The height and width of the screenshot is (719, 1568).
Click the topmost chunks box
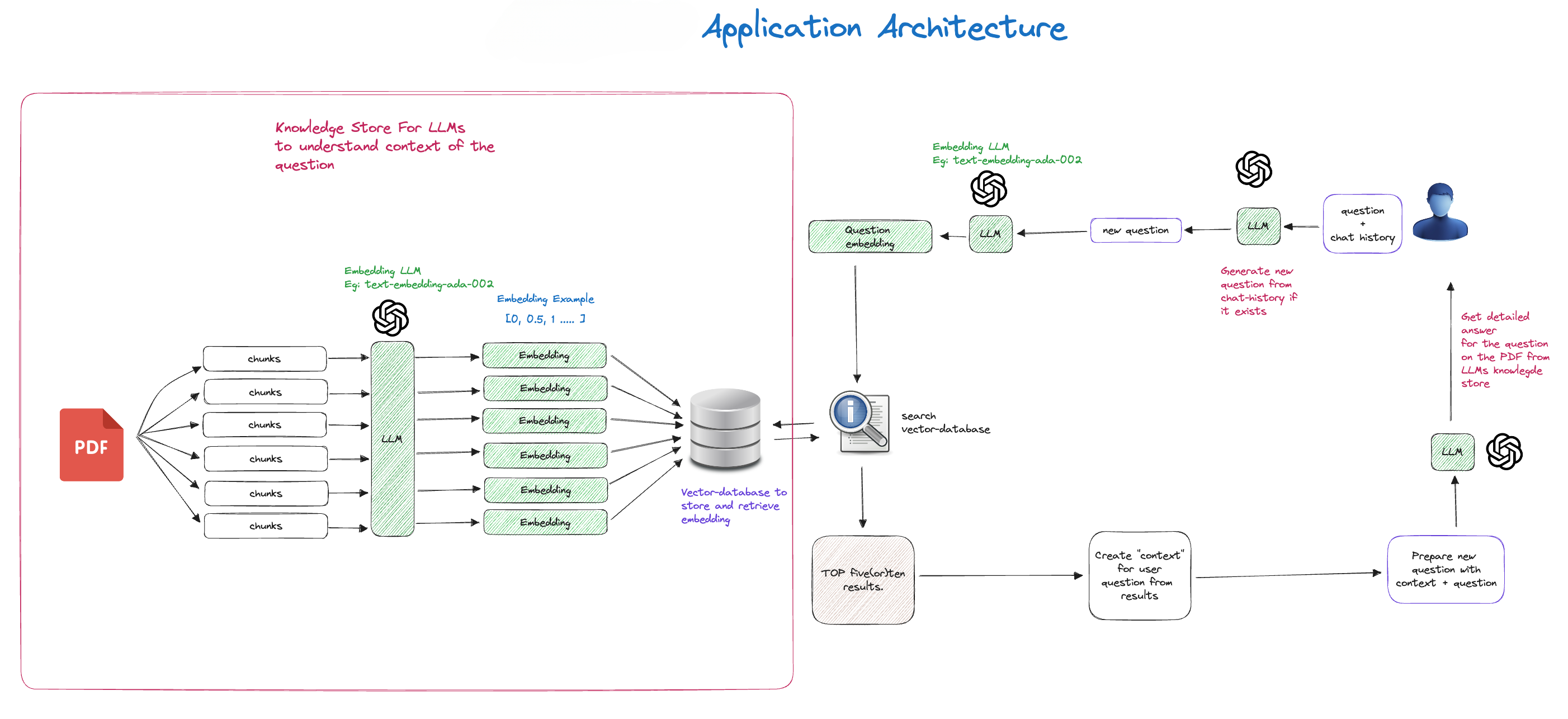coord(265,358)
